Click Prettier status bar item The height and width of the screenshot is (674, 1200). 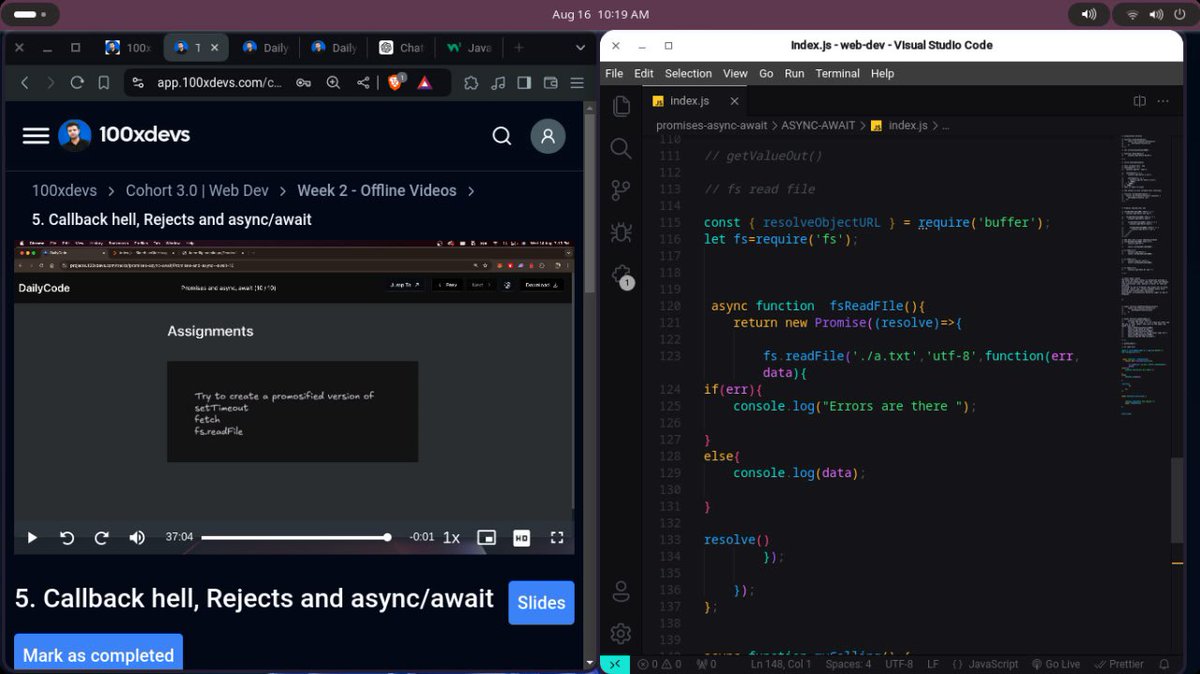coord(1118,664)
